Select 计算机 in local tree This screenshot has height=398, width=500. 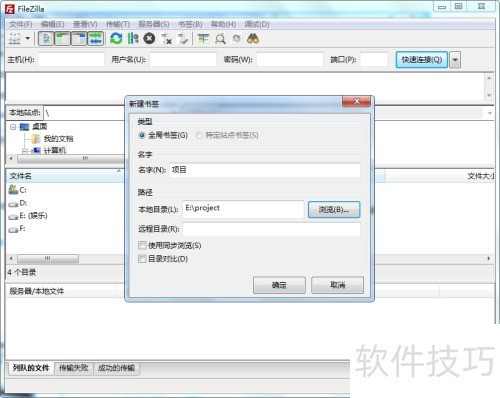[x=55, y=150]
